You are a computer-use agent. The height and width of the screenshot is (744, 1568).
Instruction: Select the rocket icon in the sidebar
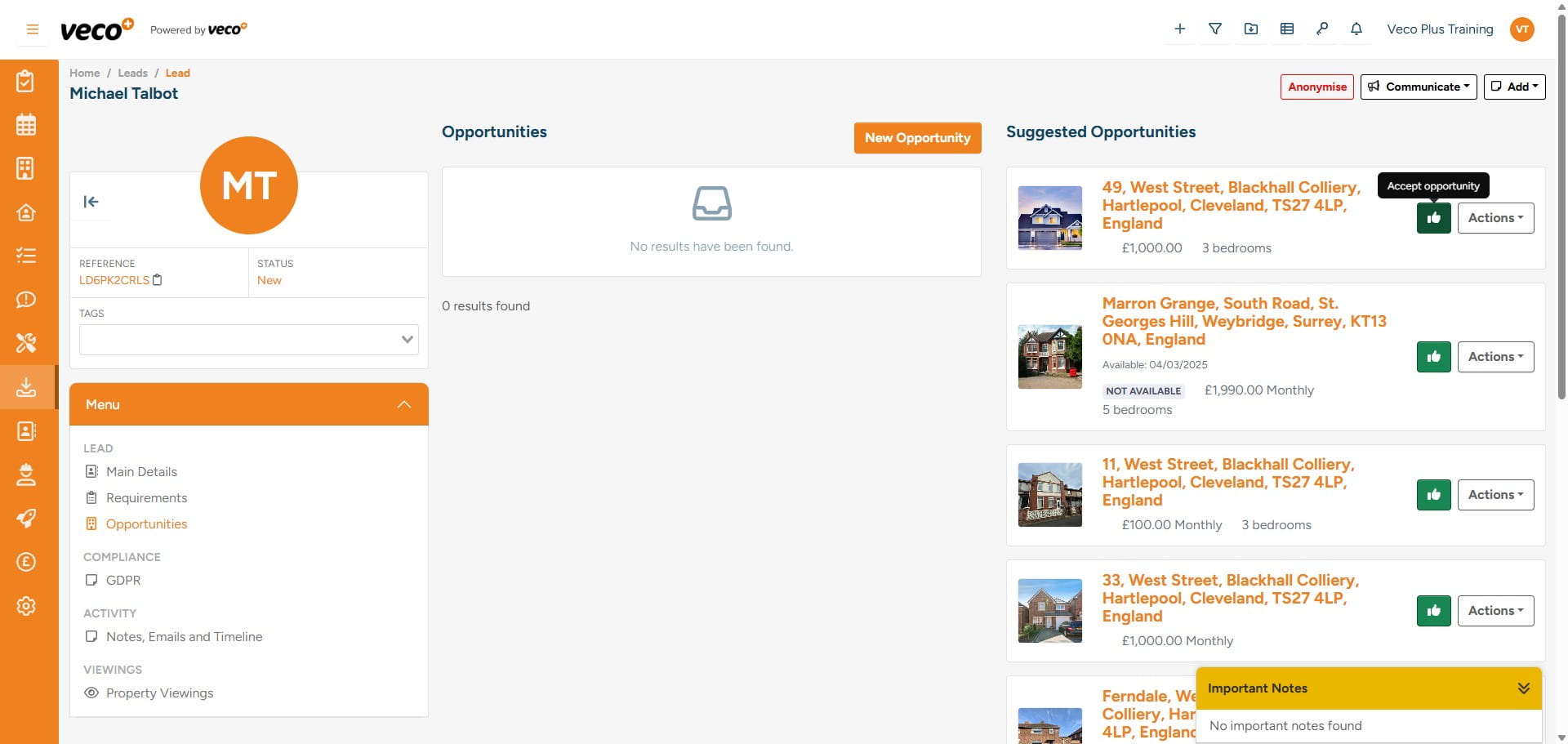click(26, 519)
